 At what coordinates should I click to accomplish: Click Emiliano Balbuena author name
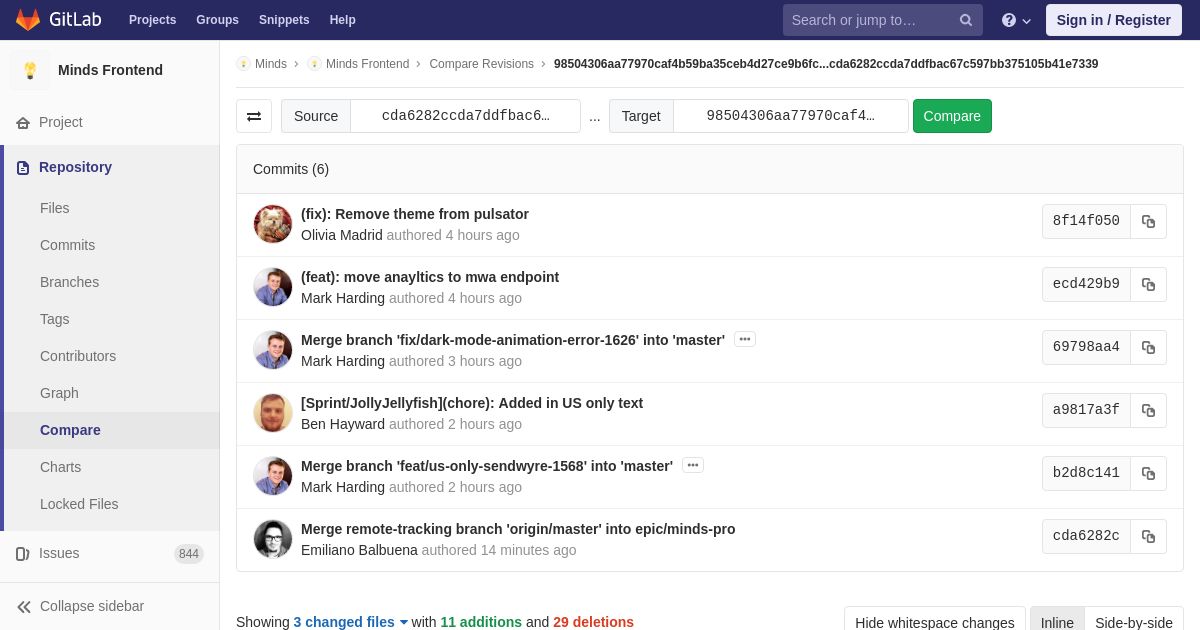coord(359,550)
